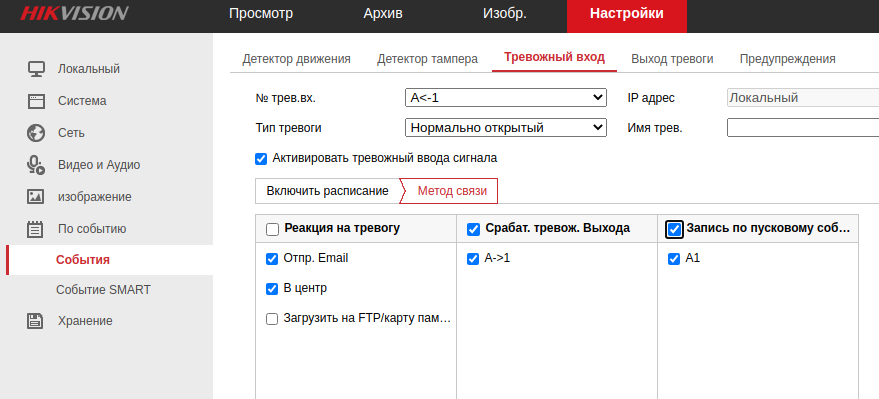Open the Детектор движения tab
The image size is (879, 399).
[x=296, y=59]
